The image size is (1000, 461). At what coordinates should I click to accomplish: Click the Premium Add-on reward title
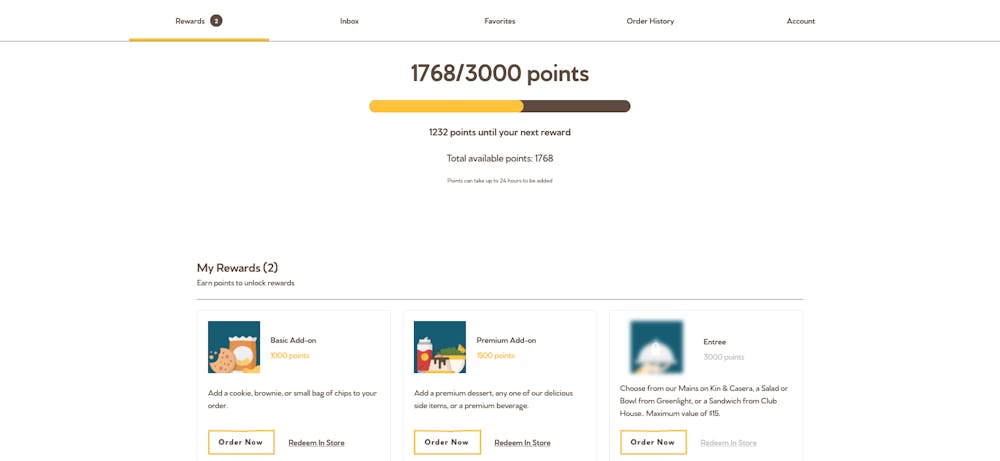tap(506, 340)
